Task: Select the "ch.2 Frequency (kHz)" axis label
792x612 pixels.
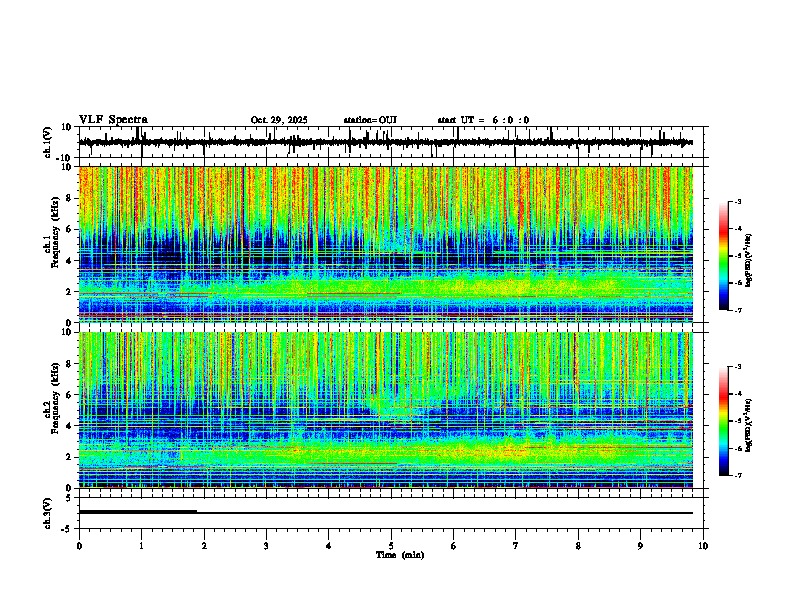Action: [x=52, y=398]
